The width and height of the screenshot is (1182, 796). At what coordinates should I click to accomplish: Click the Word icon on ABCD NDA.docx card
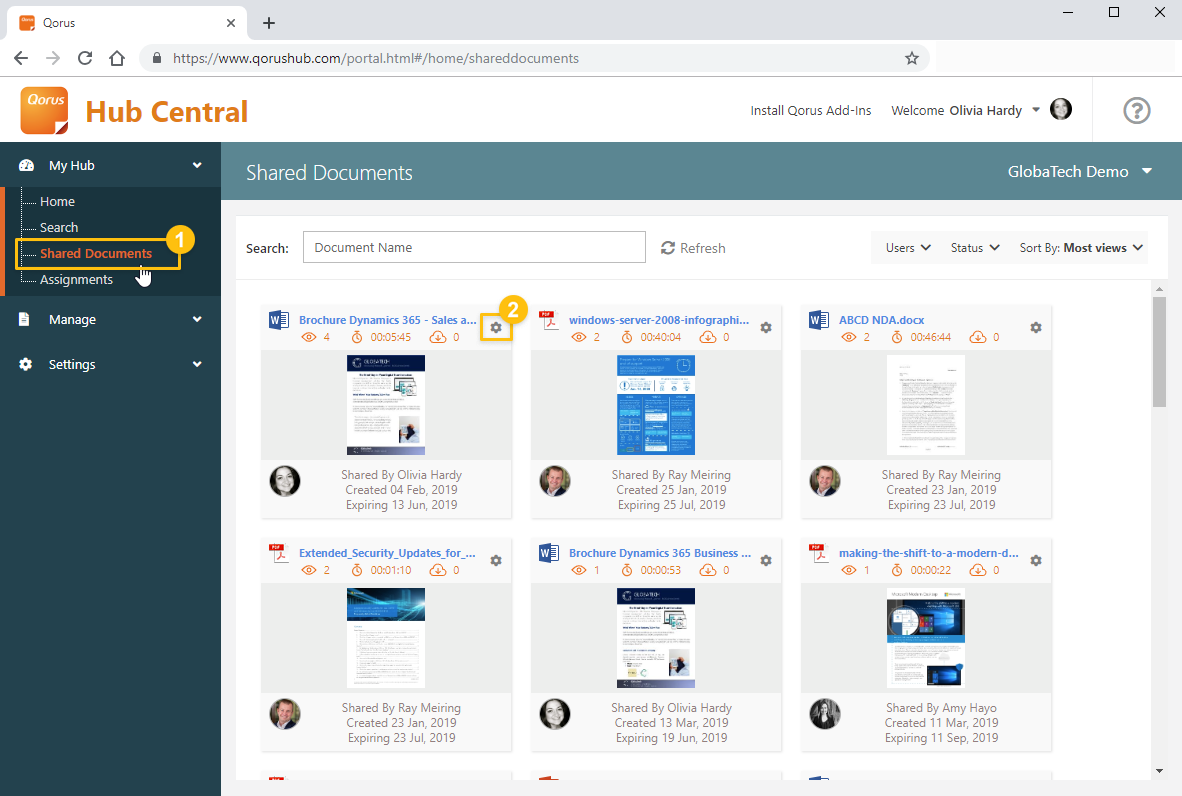point(819,320)
